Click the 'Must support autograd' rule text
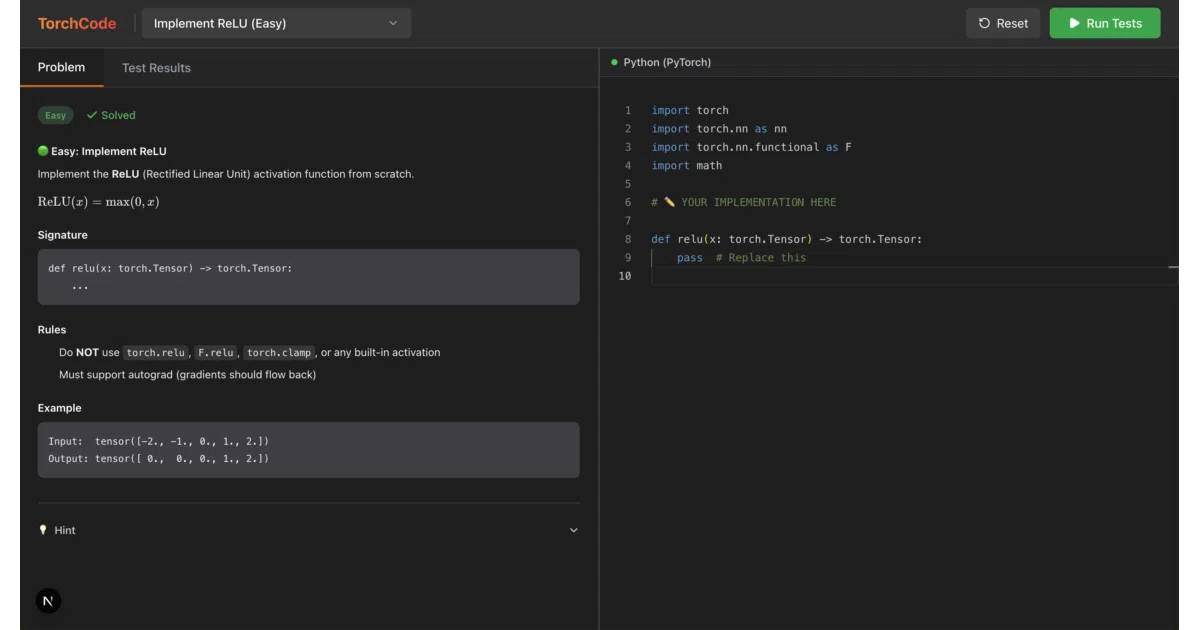Viewport: 1200px width, 630px height. point(187,375)
